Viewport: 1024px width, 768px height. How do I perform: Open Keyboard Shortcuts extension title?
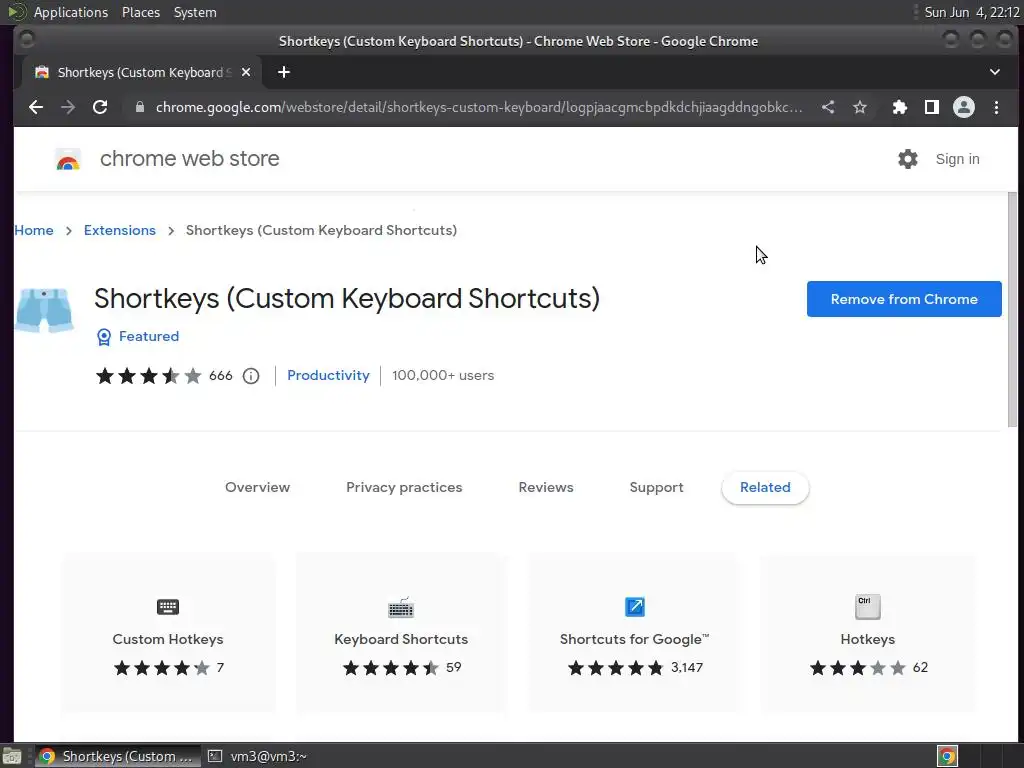coord(401,639)
